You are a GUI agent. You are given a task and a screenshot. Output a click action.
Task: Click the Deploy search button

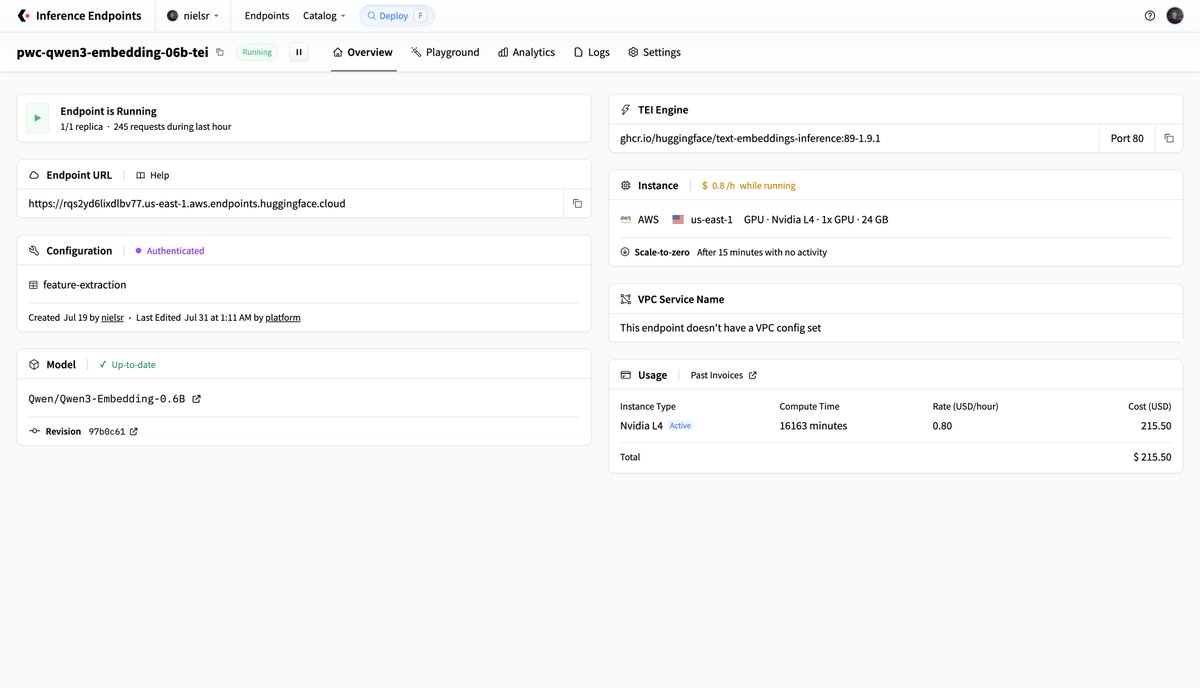[397, 16]
